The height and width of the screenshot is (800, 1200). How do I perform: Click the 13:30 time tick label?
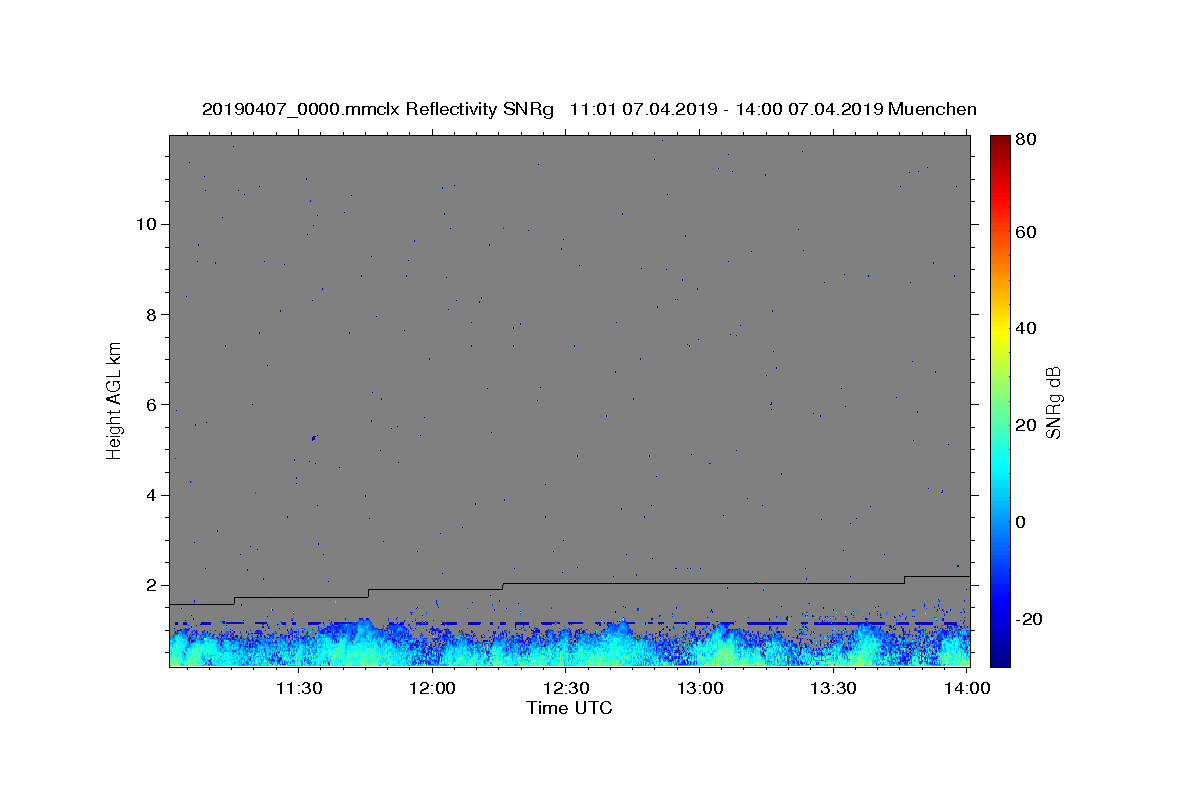coord(834,688)
